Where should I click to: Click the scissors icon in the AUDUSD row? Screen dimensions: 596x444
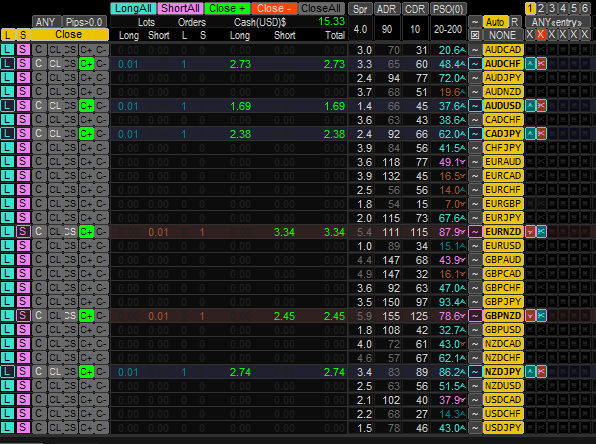tap(541, 106)
